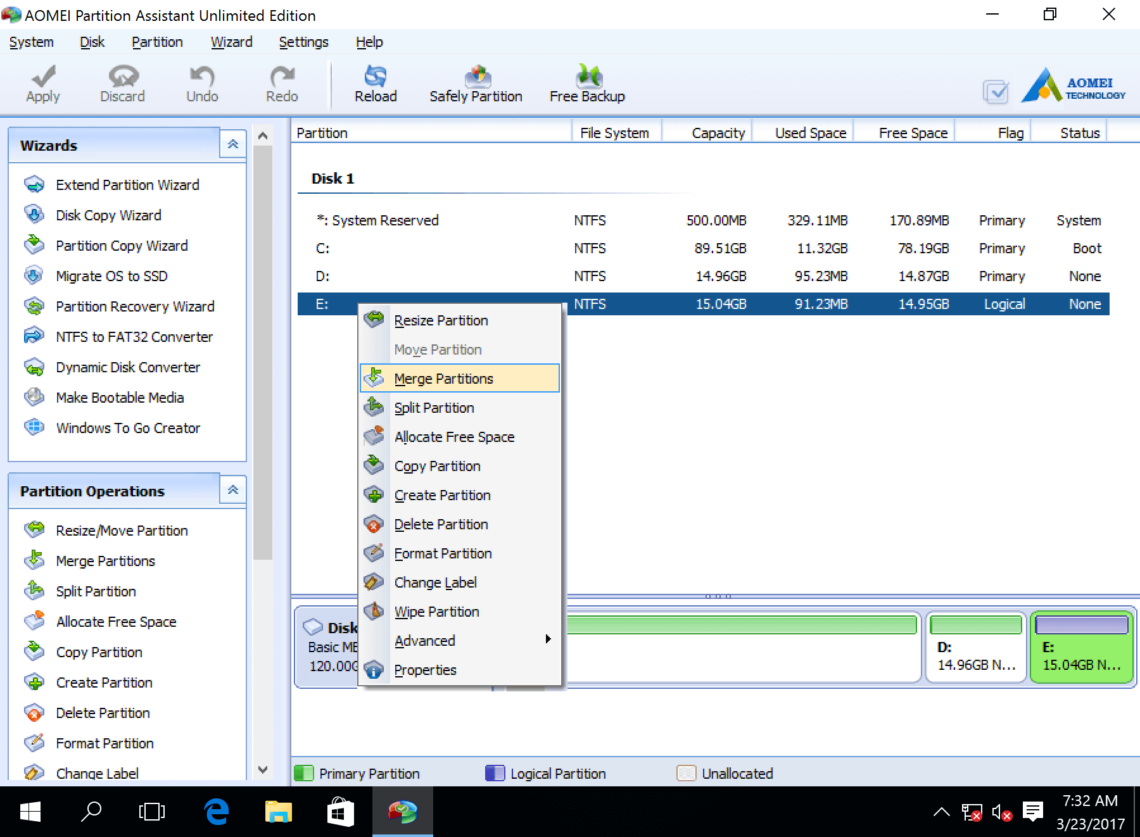
Task: Open the Windows Store taskbar icon
Action: (340, 812)
